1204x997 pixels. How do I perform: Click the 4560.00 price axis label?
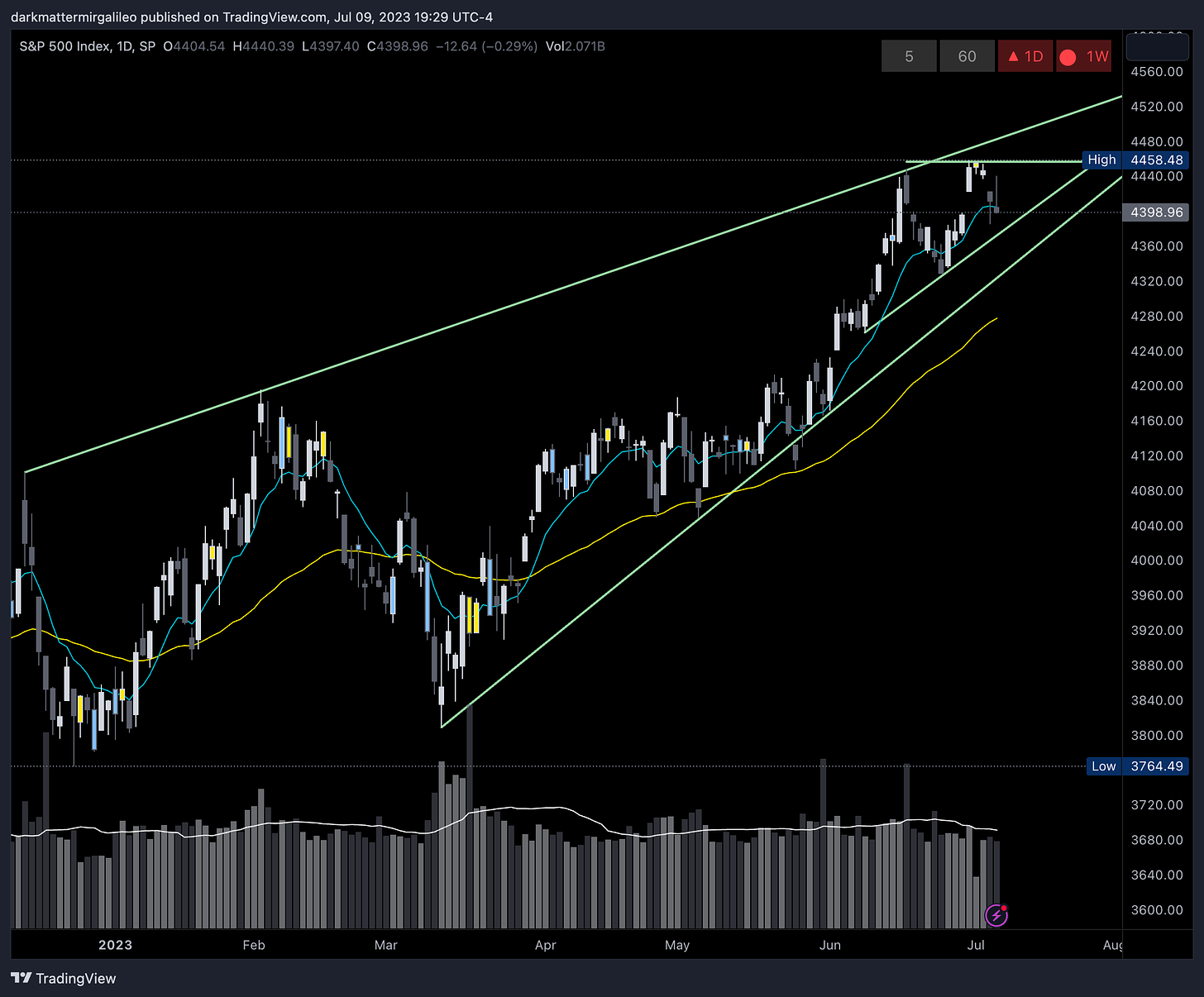pos(1157,72)
